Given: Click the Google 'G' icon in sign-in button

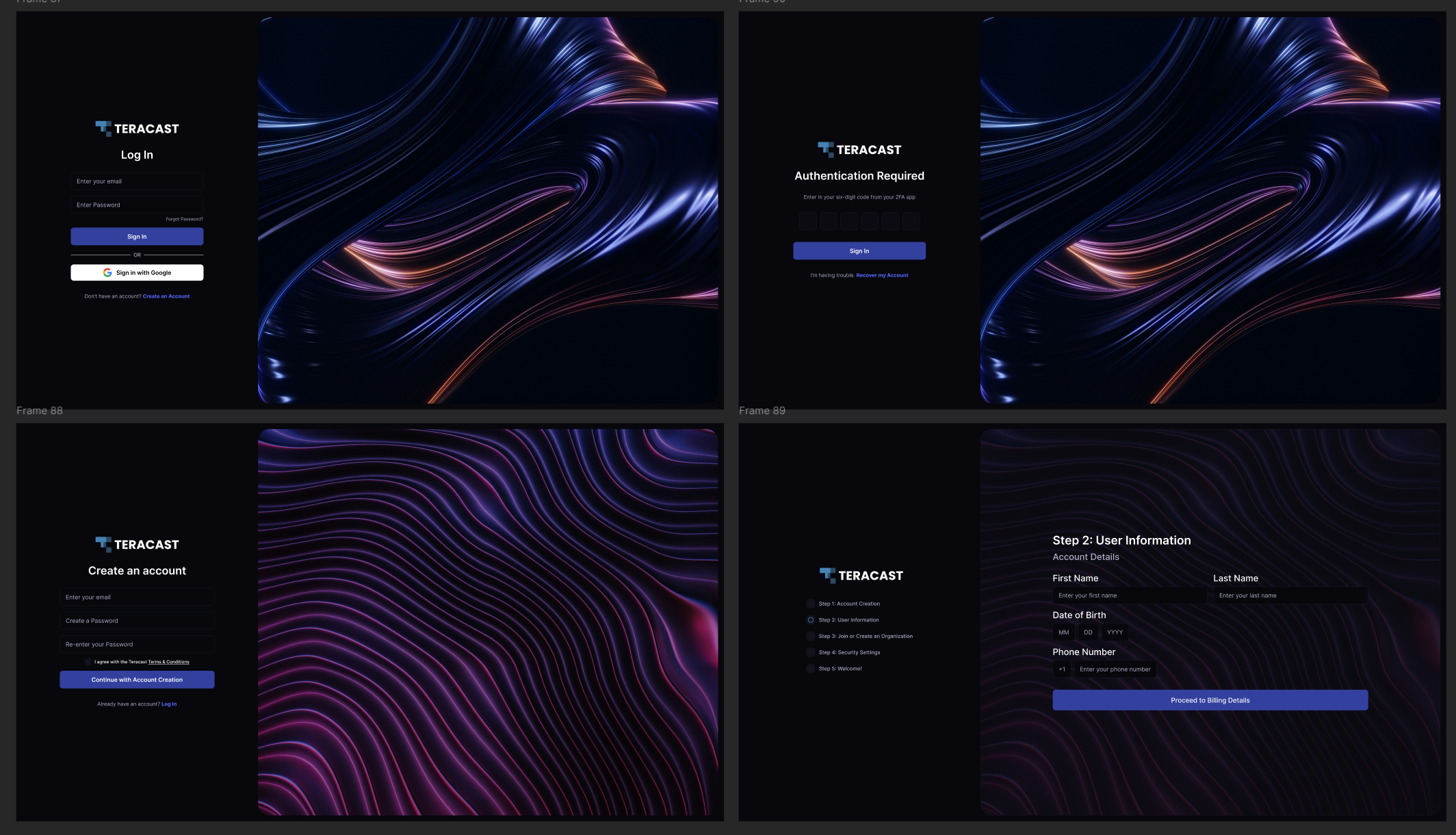Looking at the screenshot, I should 107,272.
